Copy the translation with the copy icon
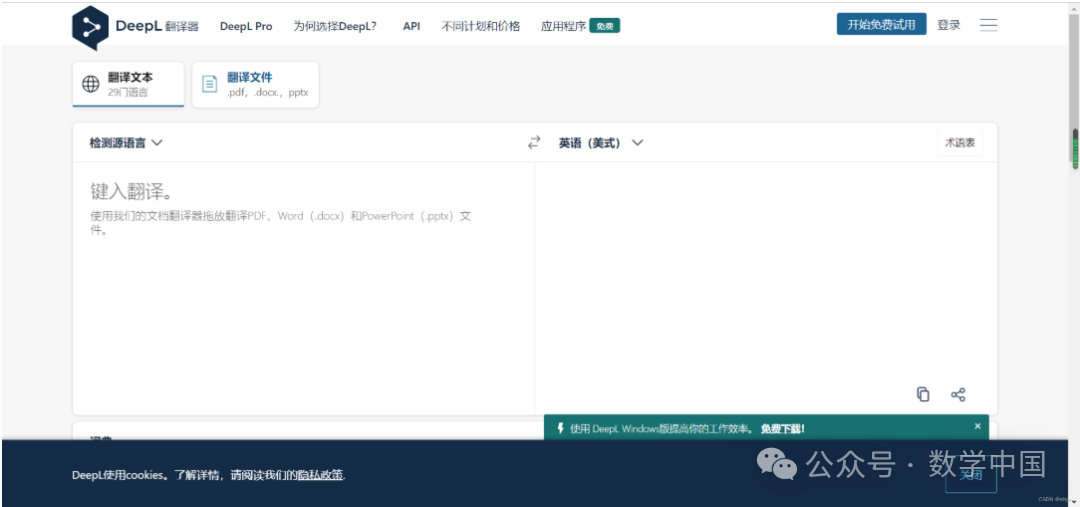 pos(923,395)
